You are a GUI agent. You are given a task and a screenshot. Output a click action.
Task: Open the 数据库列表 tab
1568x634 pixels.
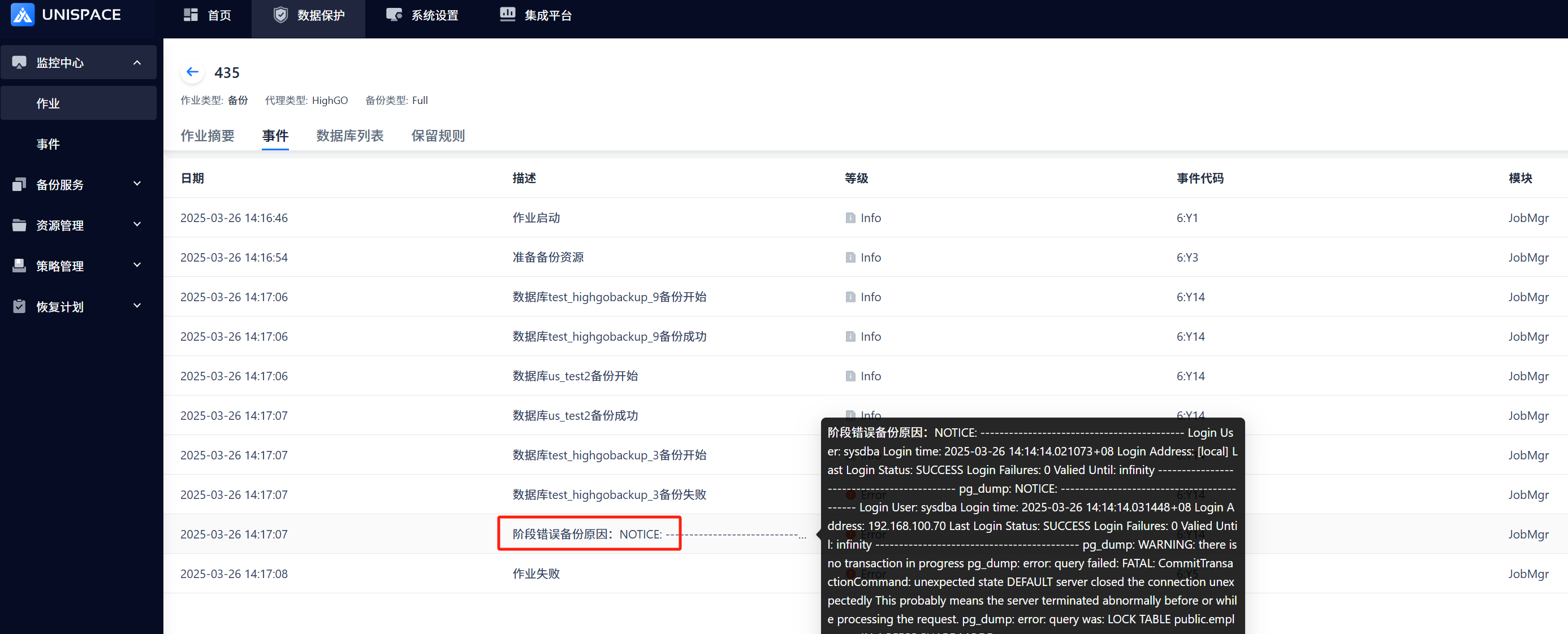tap(349, 136)
